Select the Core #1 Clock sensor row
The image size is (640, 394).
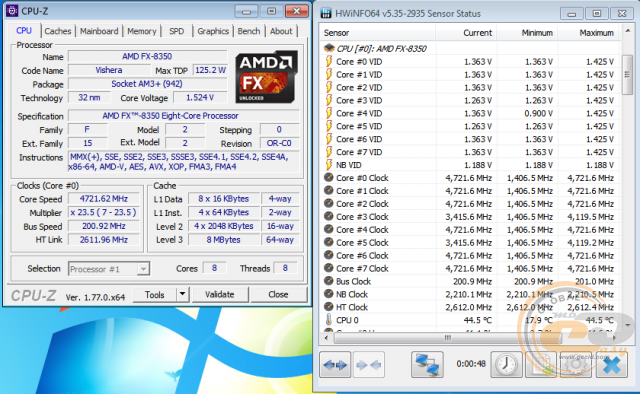pyautogui.click(x=470, y=191)
